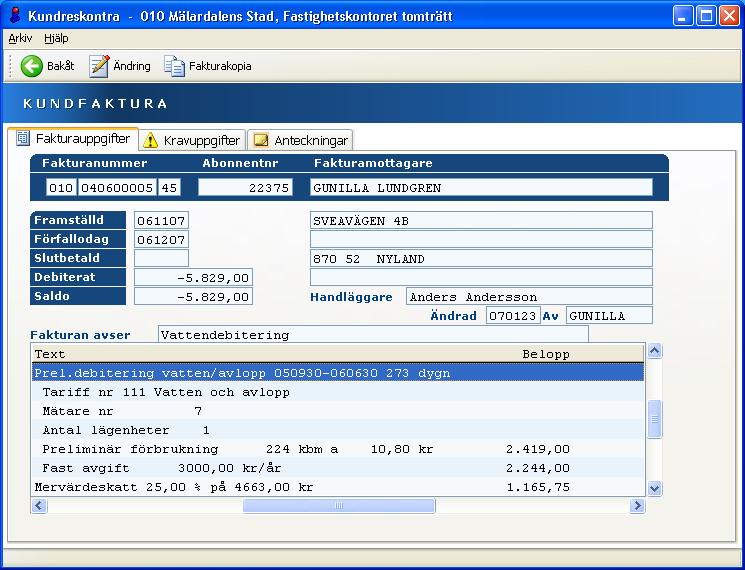This screenshot has width=745, height=570.
Task: Switch to the Kravuppgifter tab
Action: 192,140
